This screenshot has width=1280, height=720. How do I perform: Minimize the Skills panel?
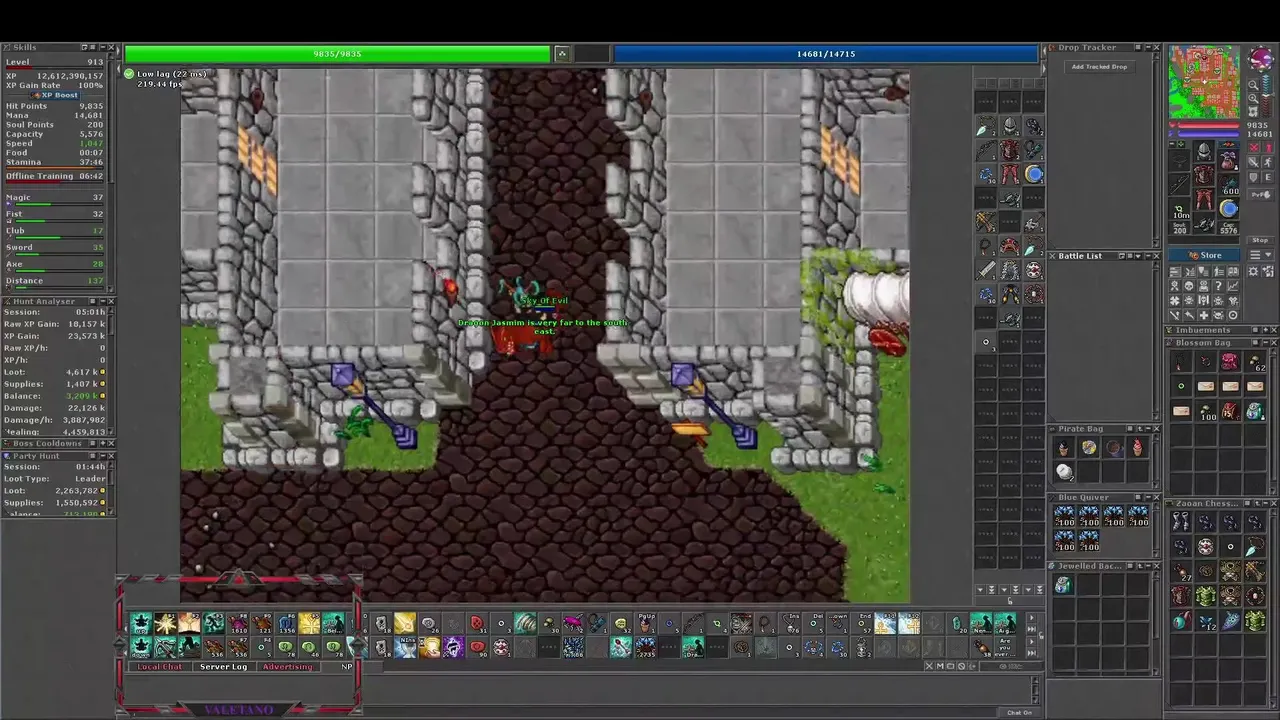(102, 48)
